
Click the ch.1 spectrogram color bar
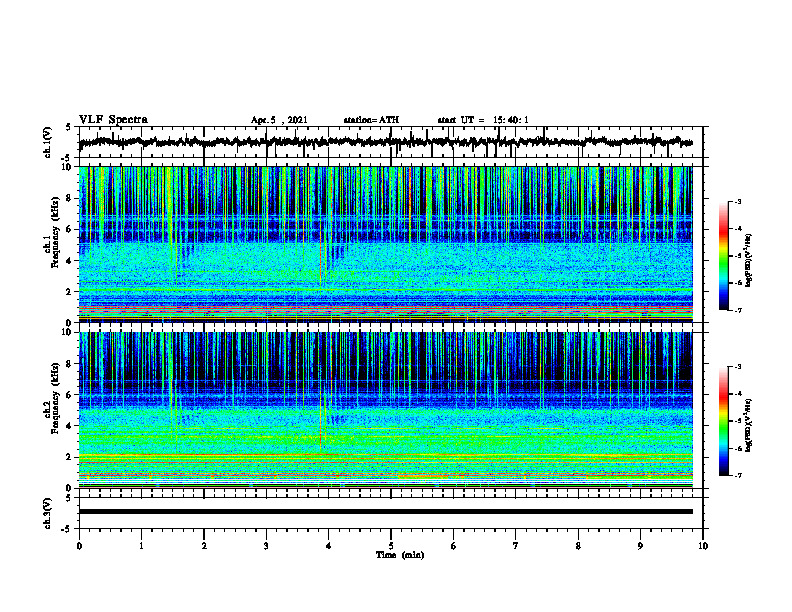(723, 256)
